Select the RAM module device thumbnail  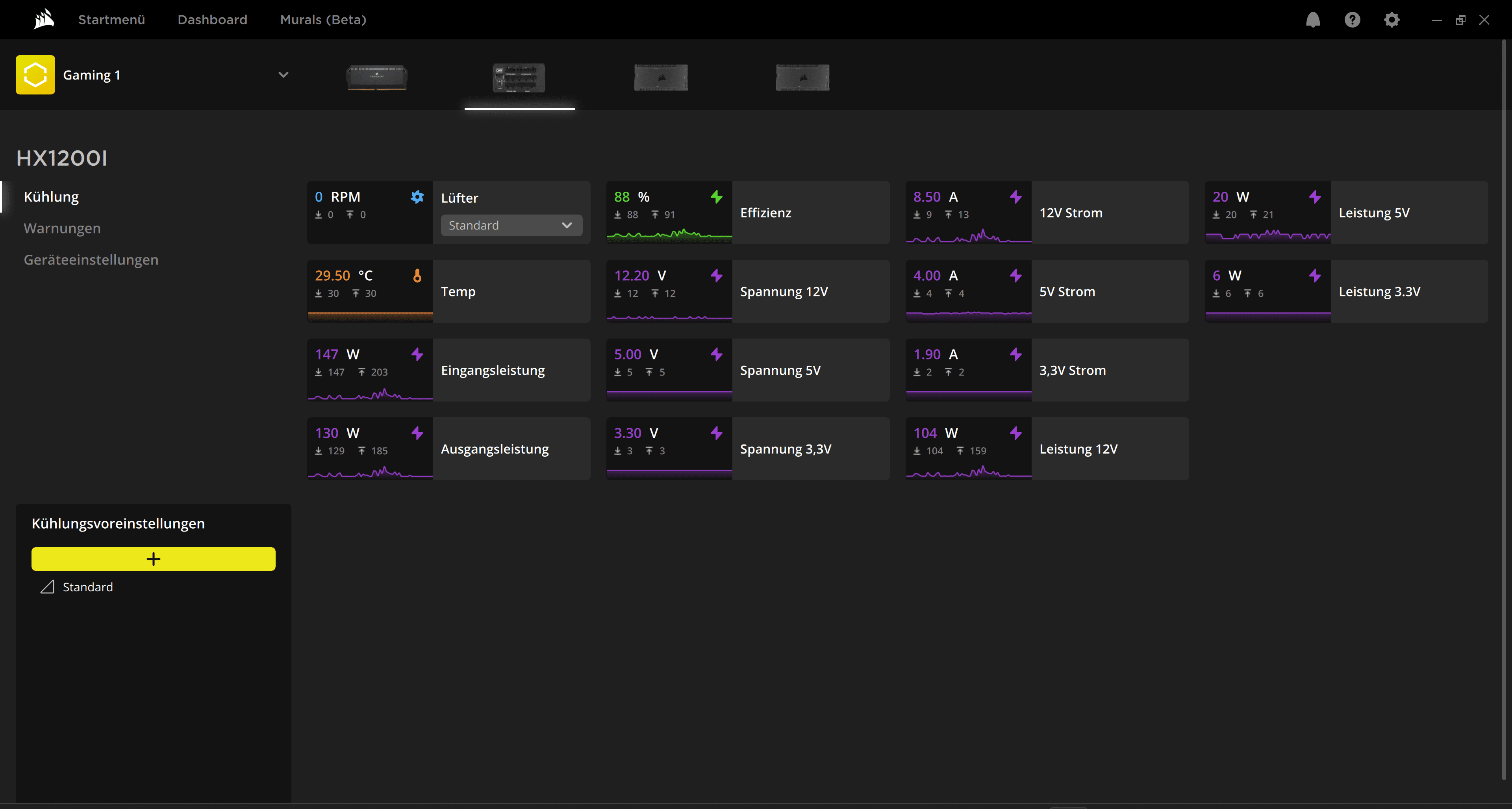[x=377, y=78]
